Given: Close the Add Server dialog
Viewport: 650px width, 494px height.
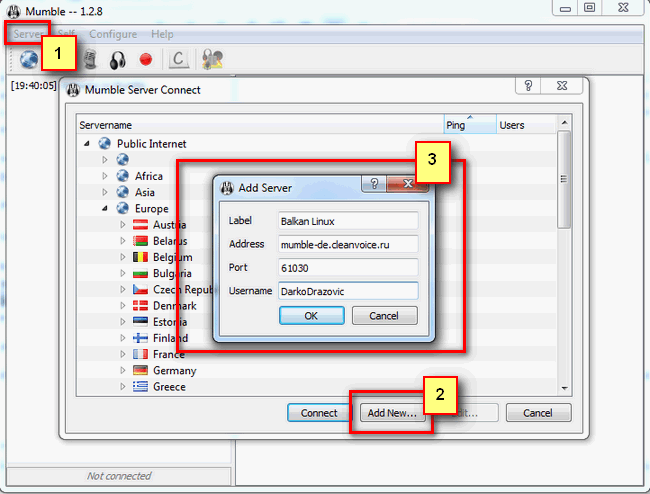Looking at the screenshot, I should [x=407, y=183].
